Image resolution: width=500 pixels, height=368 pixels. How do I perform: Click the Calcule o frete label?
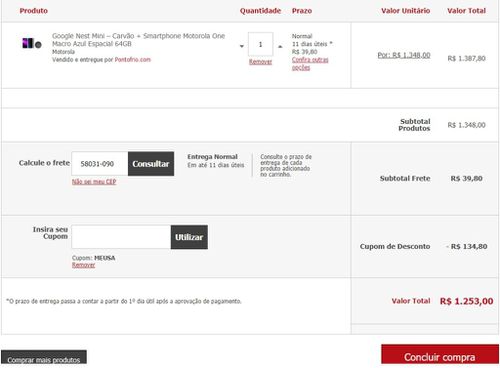click(x=44, y=163)
